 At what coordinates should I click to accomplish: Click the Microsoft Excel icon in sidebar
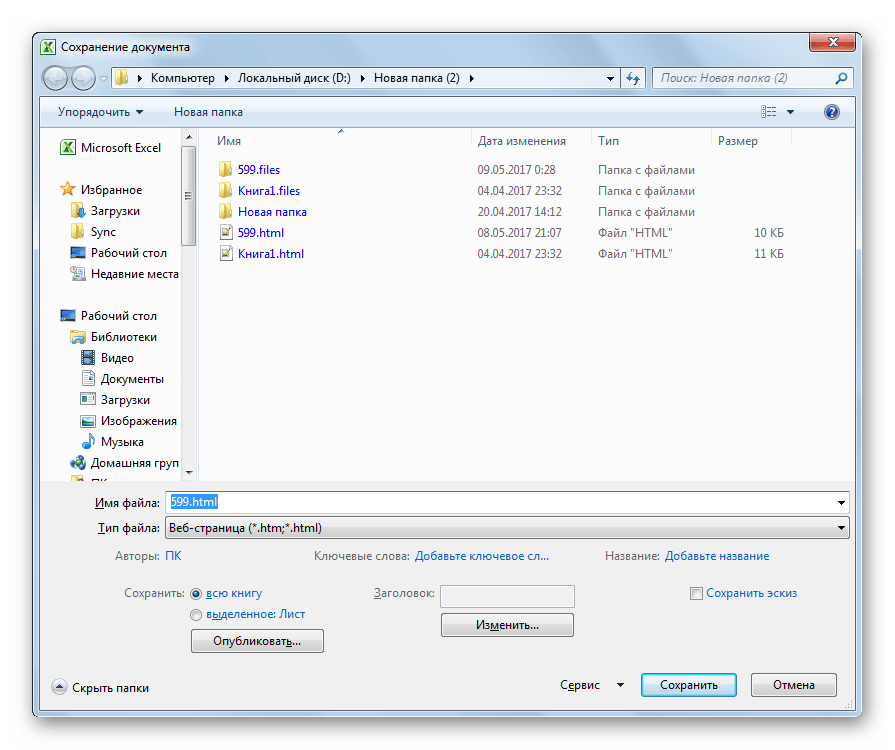pos(68,148)
